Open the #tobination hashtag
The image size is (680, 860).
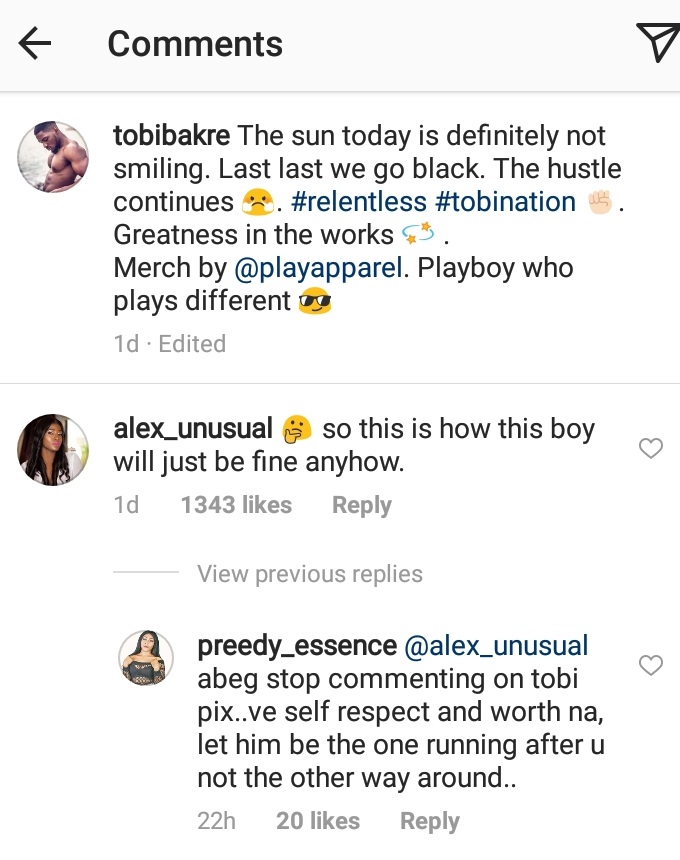(x=506, y=202)
